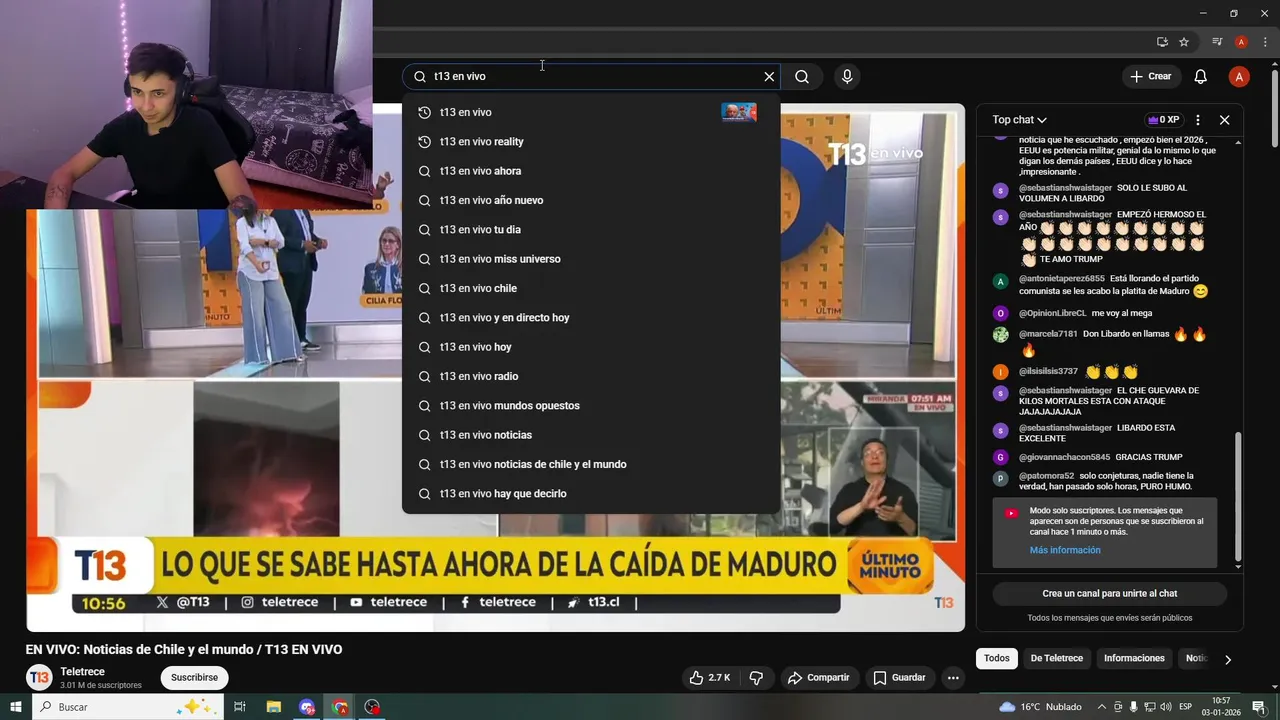
Task: Open File Explorer from the taskbar
Action: tap(274, 707)
